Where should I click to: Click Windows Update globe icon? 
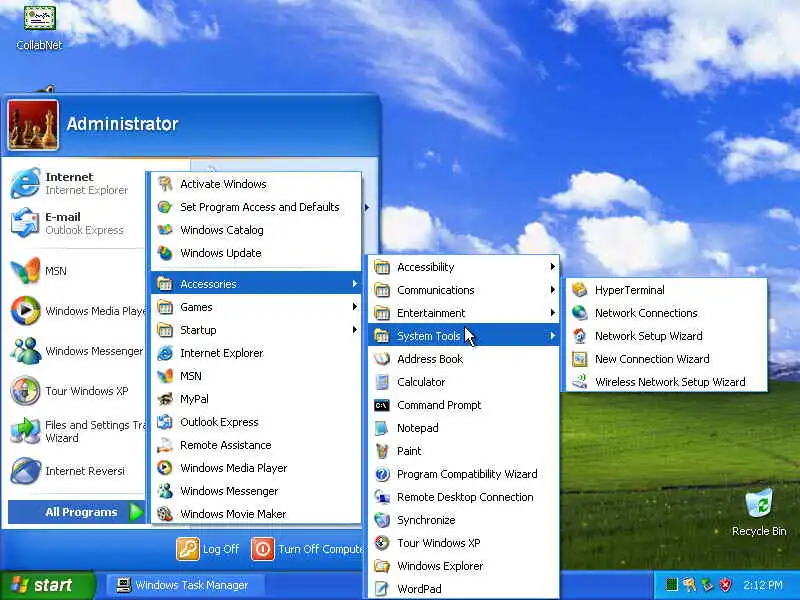(x=165, y=253)
